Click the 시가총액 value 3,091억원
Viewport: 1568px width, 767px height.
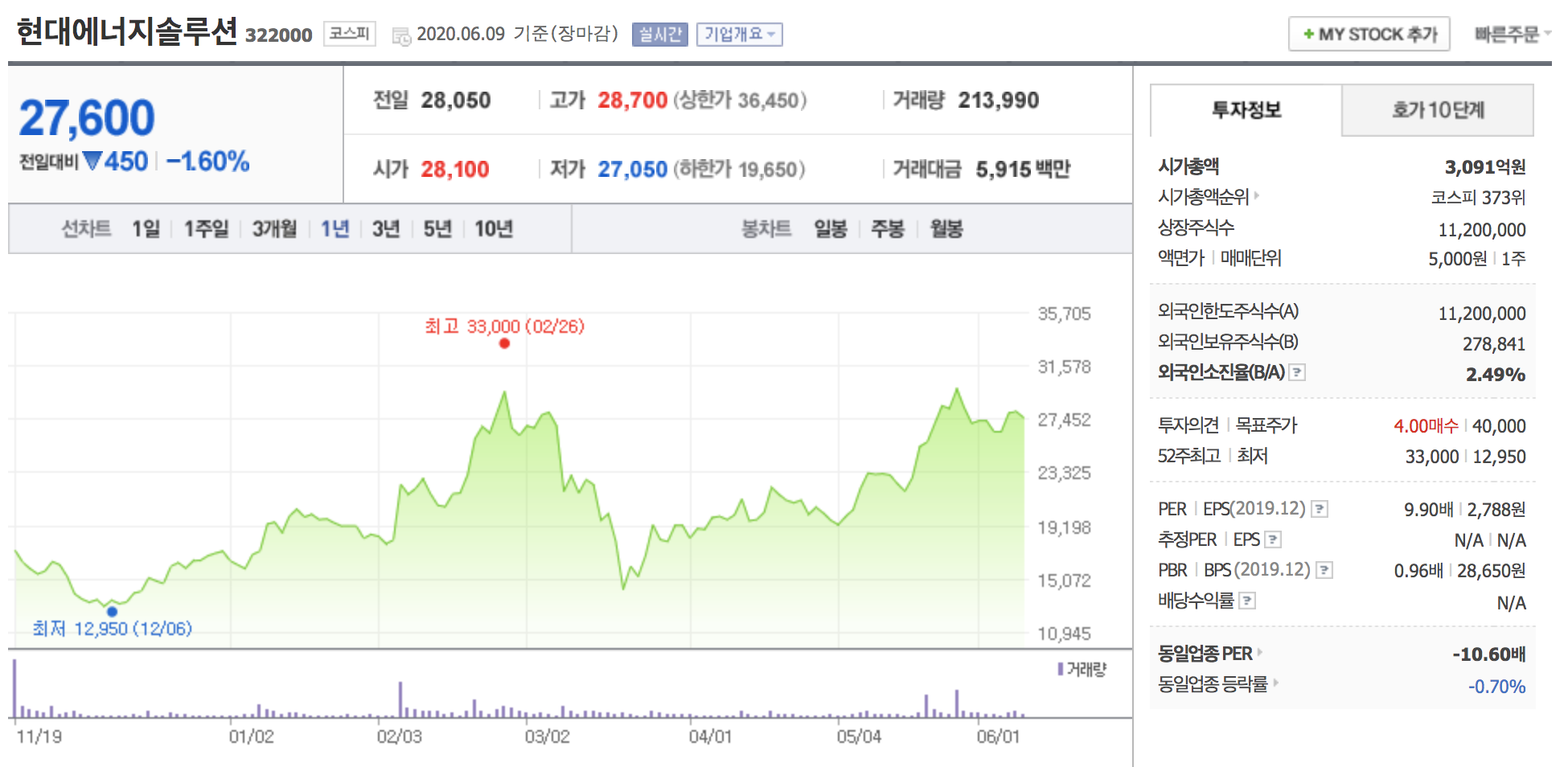pos(1485,166)
